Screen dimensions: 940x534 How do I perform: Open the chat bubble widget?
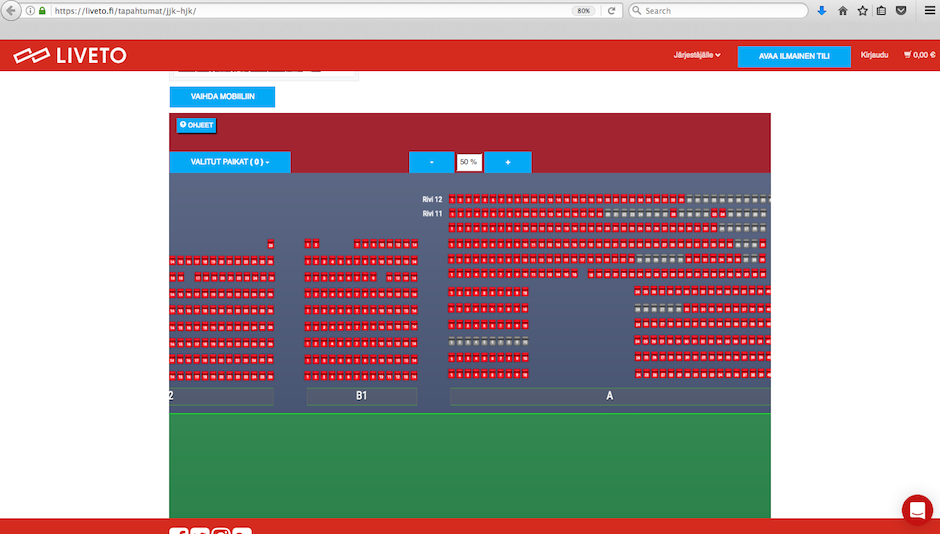pyautogui.click(x=916, y=509)
